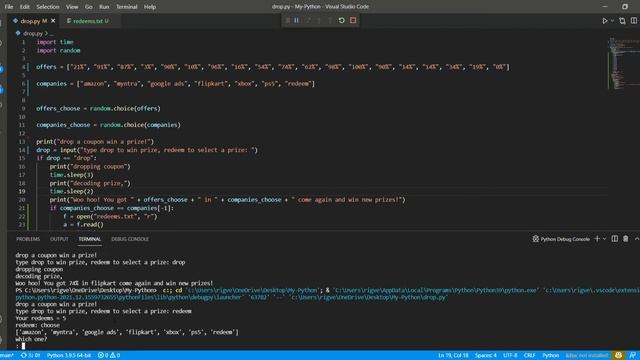640x360 pixels.
Task: Click the Step Over debug icon
Action: (x=308, y=20)
